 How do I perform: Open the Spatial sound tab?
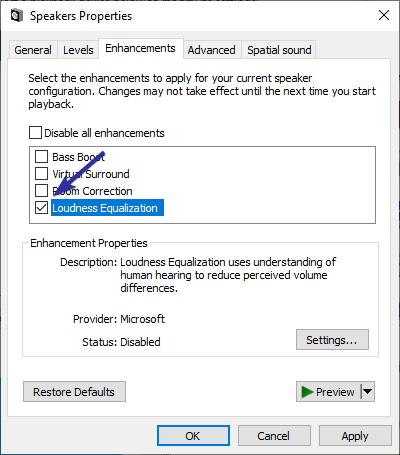point(279,50)
